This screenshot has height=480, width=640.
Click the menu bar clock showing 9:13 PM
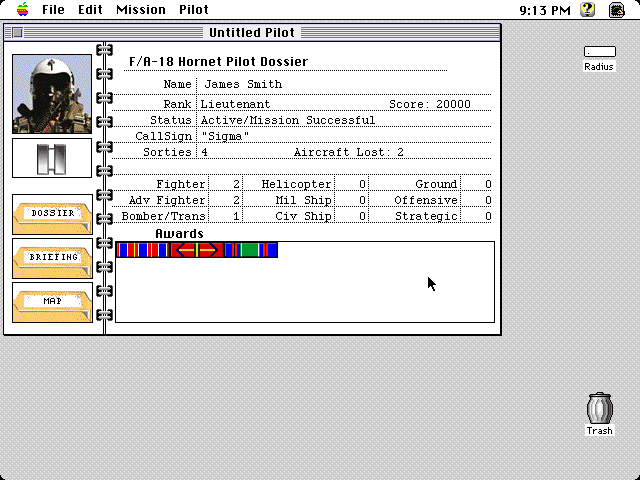545,10
